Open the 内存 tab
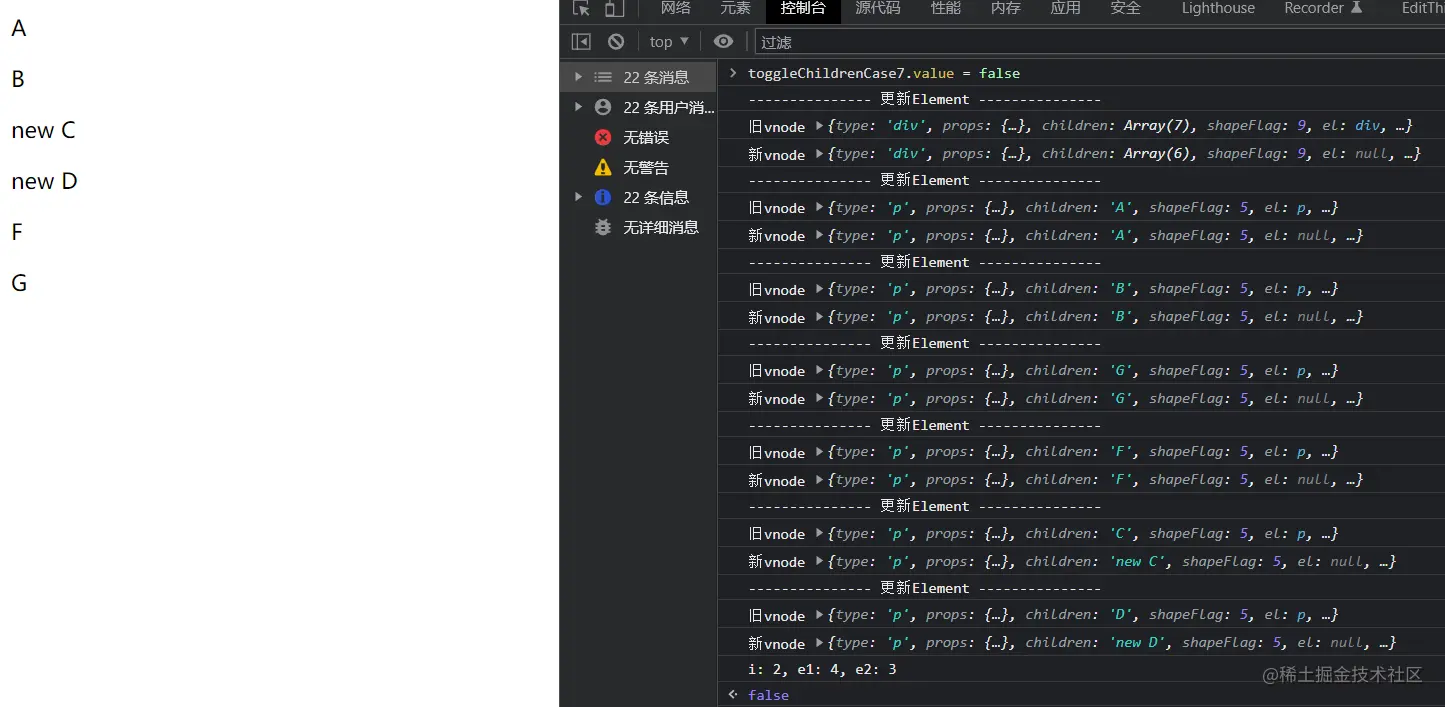The height and width of the screenshot is (707, 1445). [1006, 8]
